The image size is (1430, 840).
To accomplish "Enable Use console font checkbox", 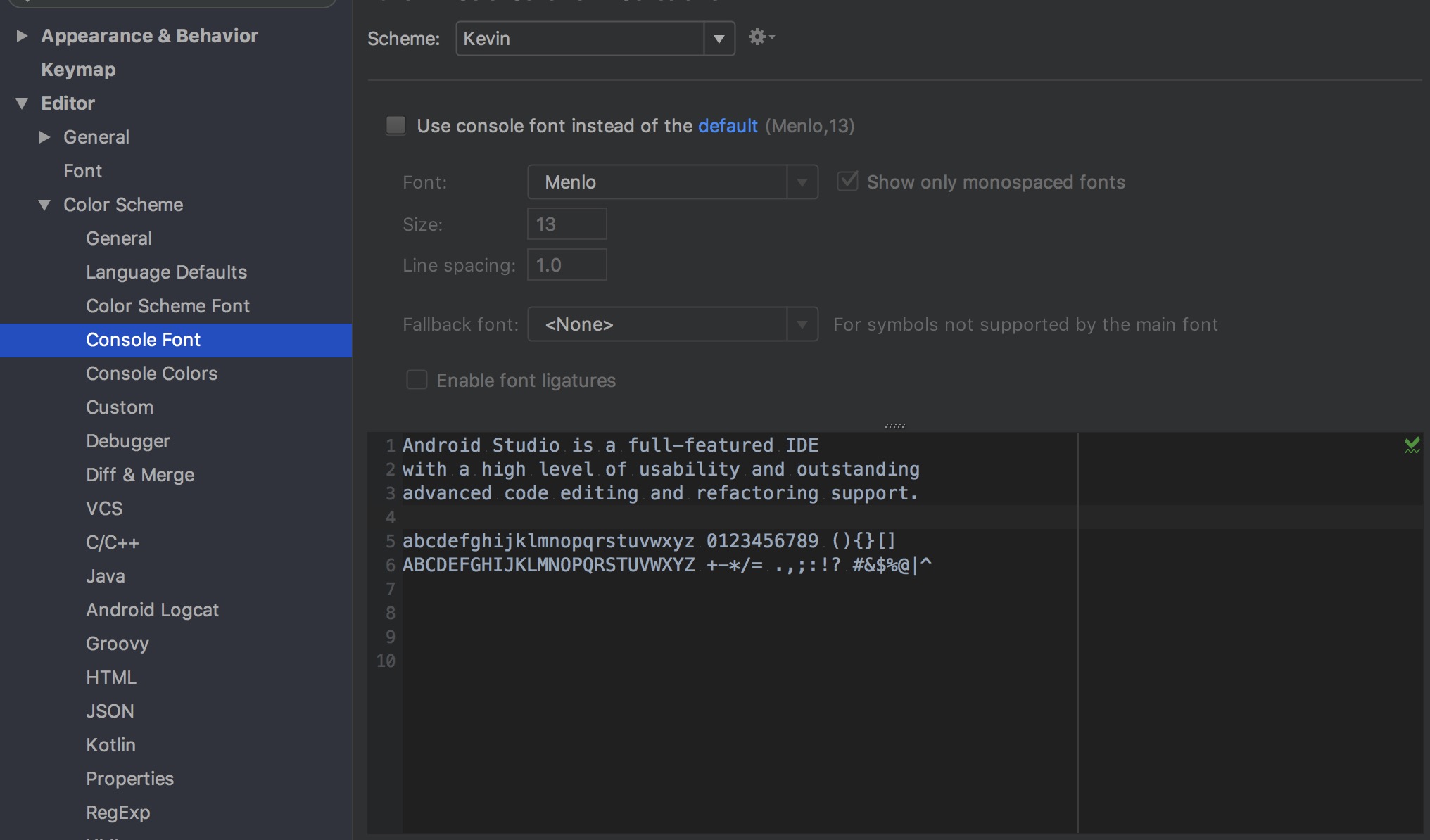I will 396,126.
